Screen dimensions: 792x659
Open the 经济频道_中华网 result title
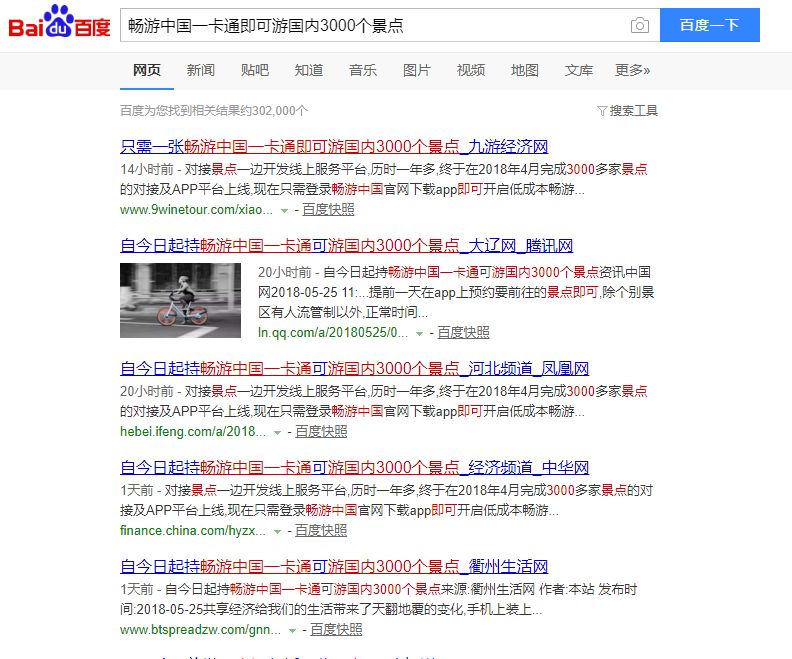pos(355,467)
